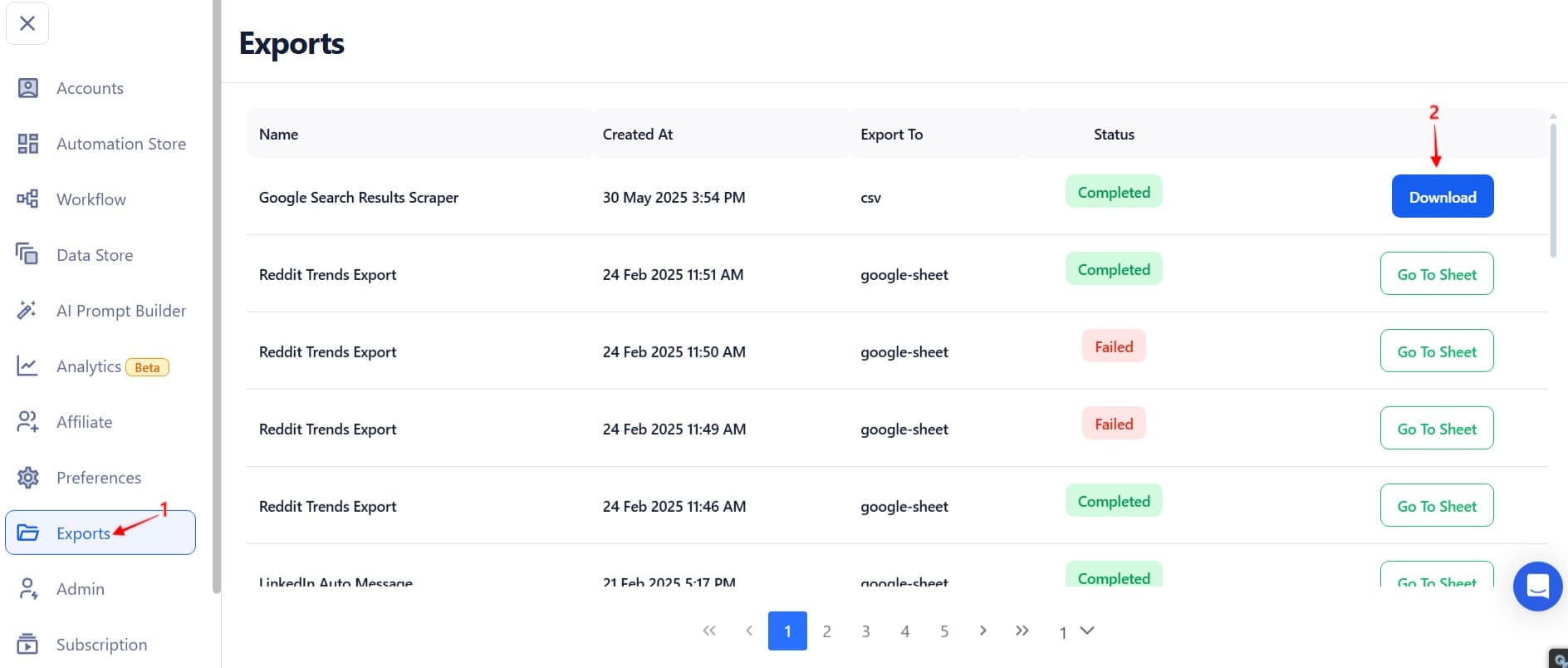Open the chat support bubble

coord(1537,587)
